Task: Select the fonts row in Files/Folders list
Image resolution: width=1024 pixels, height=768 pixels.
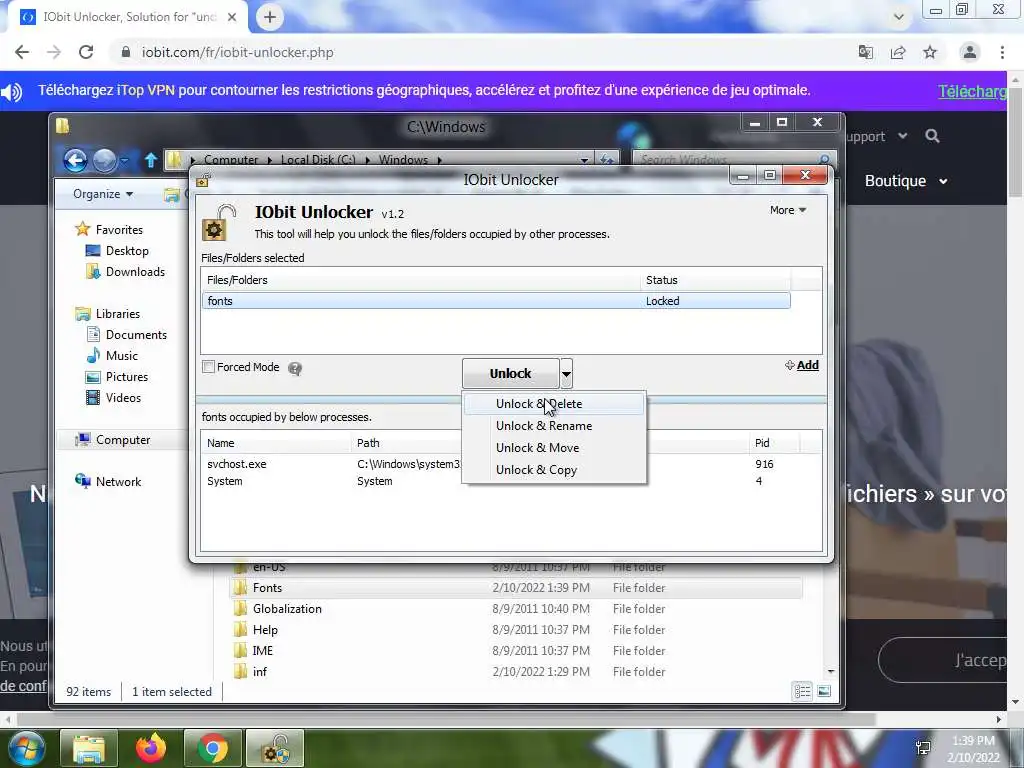Action: pos(496,301)
